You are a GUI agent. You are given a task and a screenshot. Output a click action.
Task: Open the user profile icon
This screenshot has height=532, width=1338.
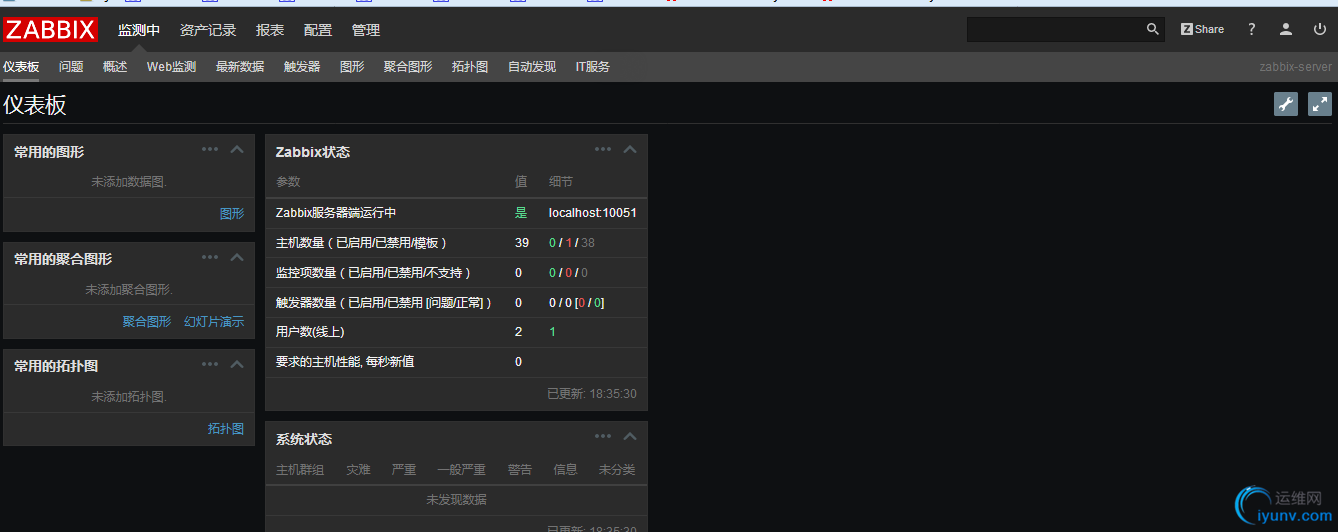click(1286, 30)
